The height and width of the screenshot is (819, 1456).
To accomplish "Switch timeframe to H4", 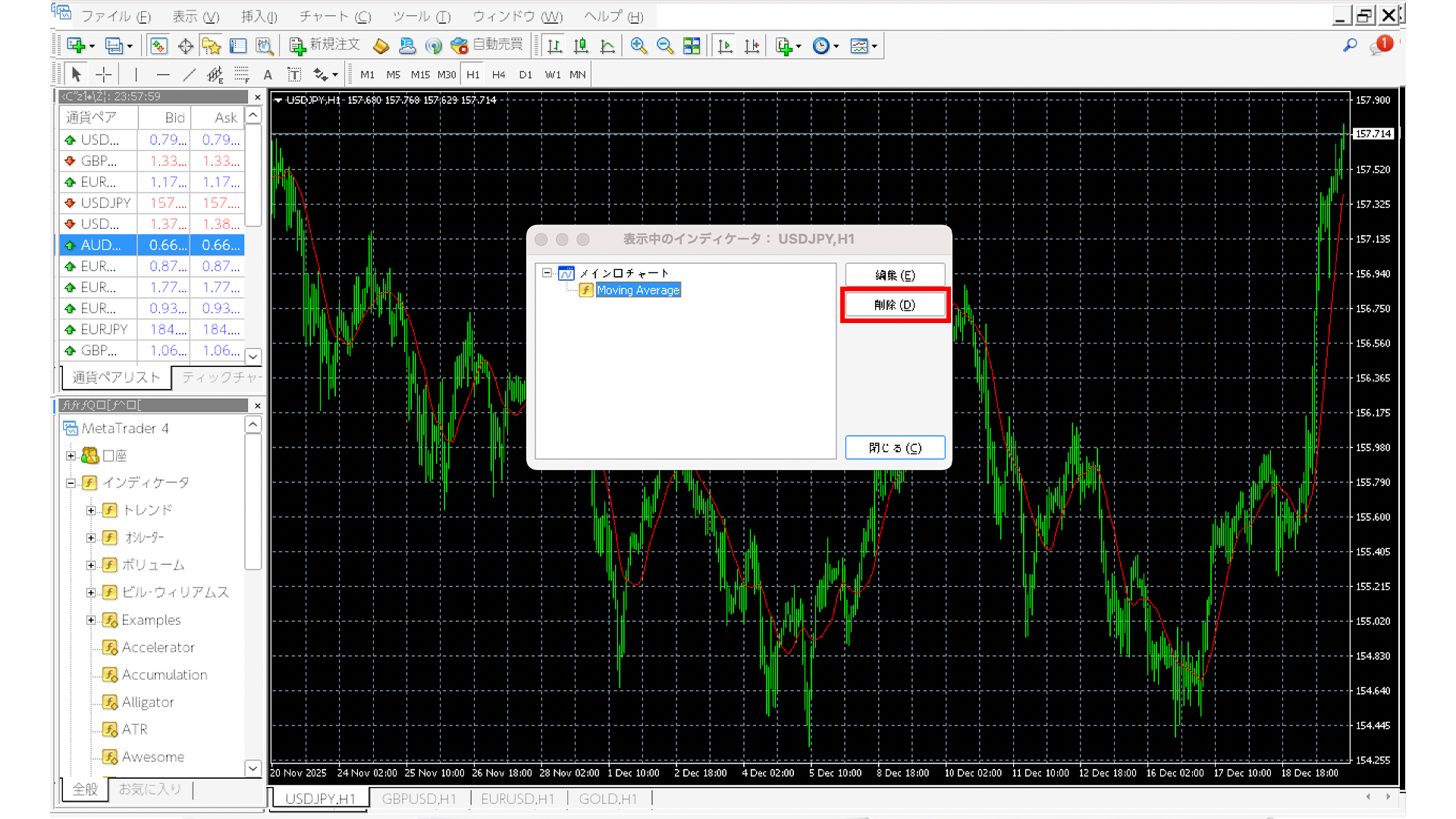I will 498,74.
